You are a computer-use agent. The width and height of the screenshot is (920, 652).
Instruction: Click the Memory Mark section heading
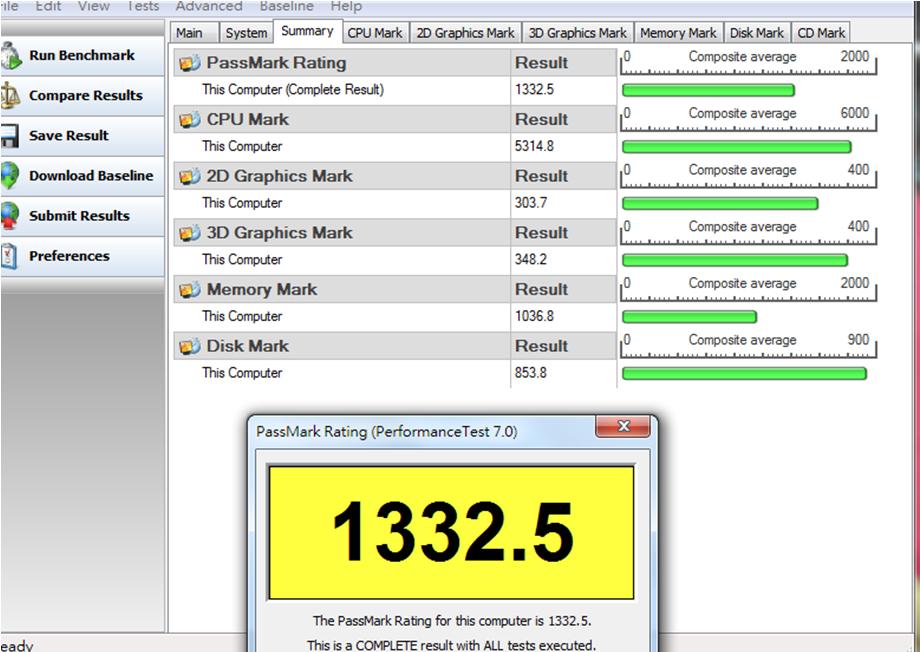tap(262, 289)
